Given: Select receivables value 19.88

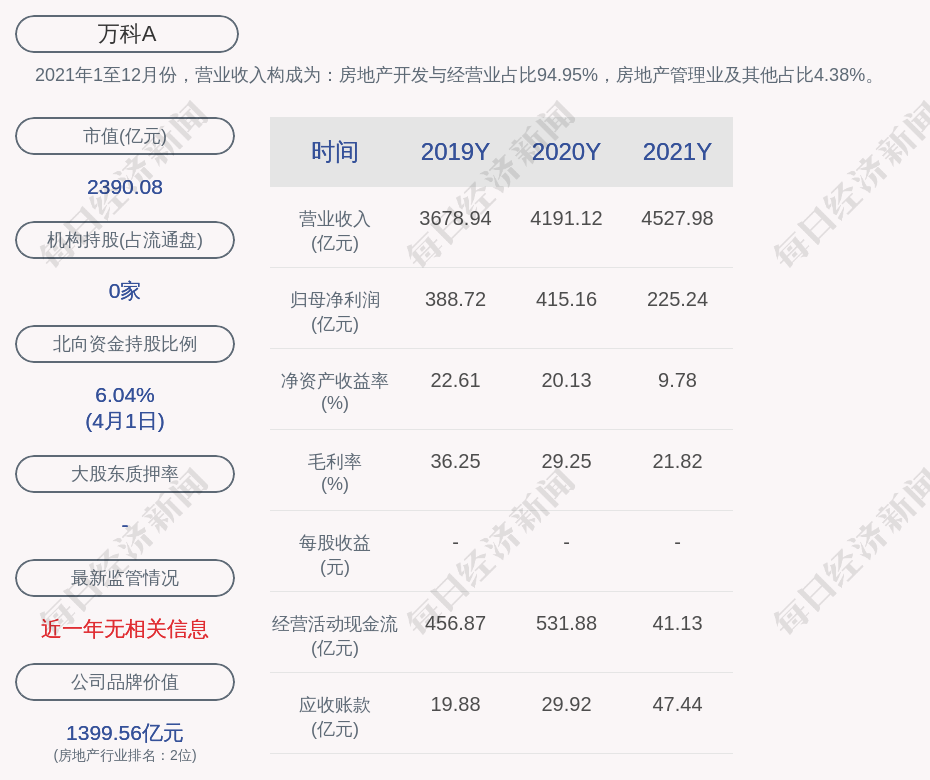Looking at the screenshot, I should (456, 705).
